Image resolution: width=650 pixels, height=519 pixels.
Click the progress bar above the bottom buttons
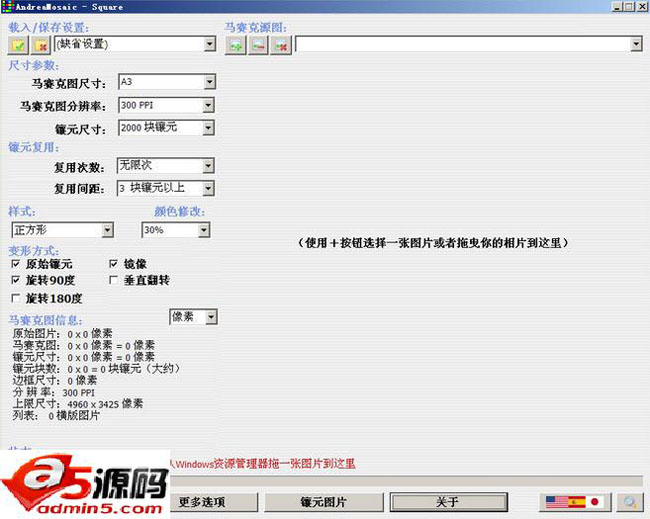coord(406,481)
